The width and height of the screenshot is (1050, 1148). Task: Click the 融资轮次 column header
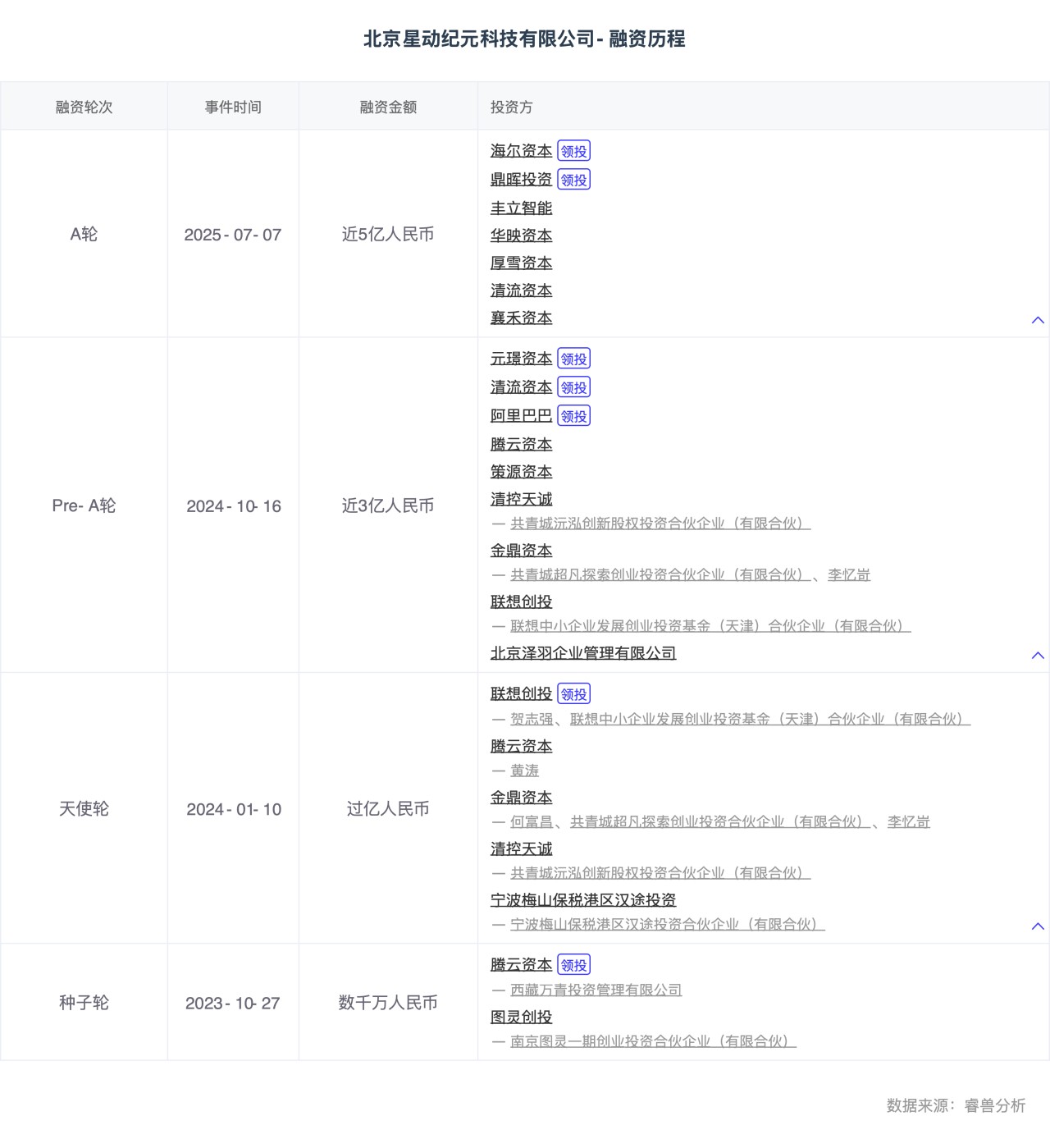tap(84, 107)
